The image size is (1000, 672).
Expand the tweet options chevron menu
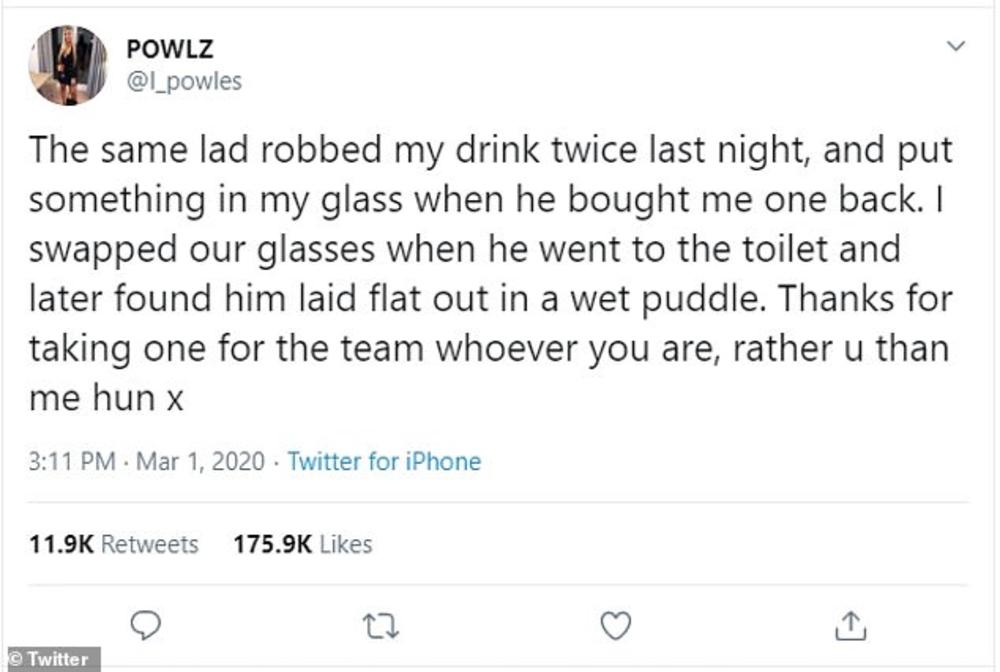(956, 47)
